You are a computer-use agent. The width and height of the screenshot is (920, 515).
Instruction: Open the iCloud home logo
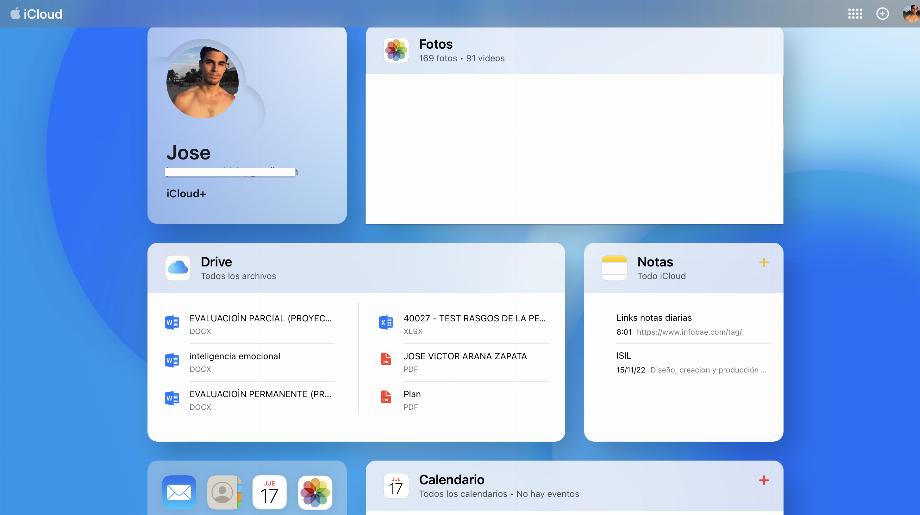click(x=36, y=13)
